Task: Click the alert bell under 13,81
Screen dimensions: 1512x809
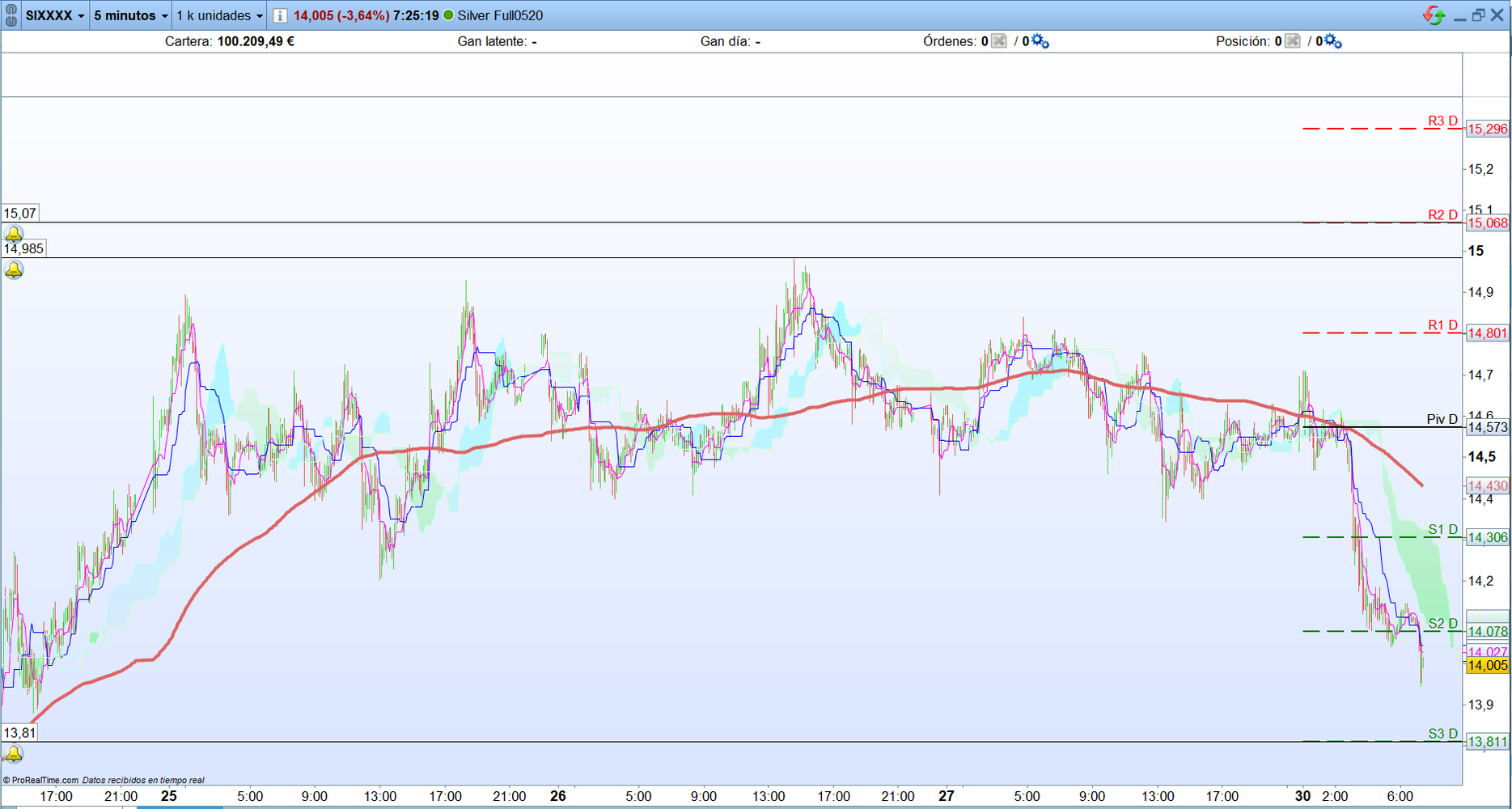Action: pyautogui.click(x=14, y=754)
